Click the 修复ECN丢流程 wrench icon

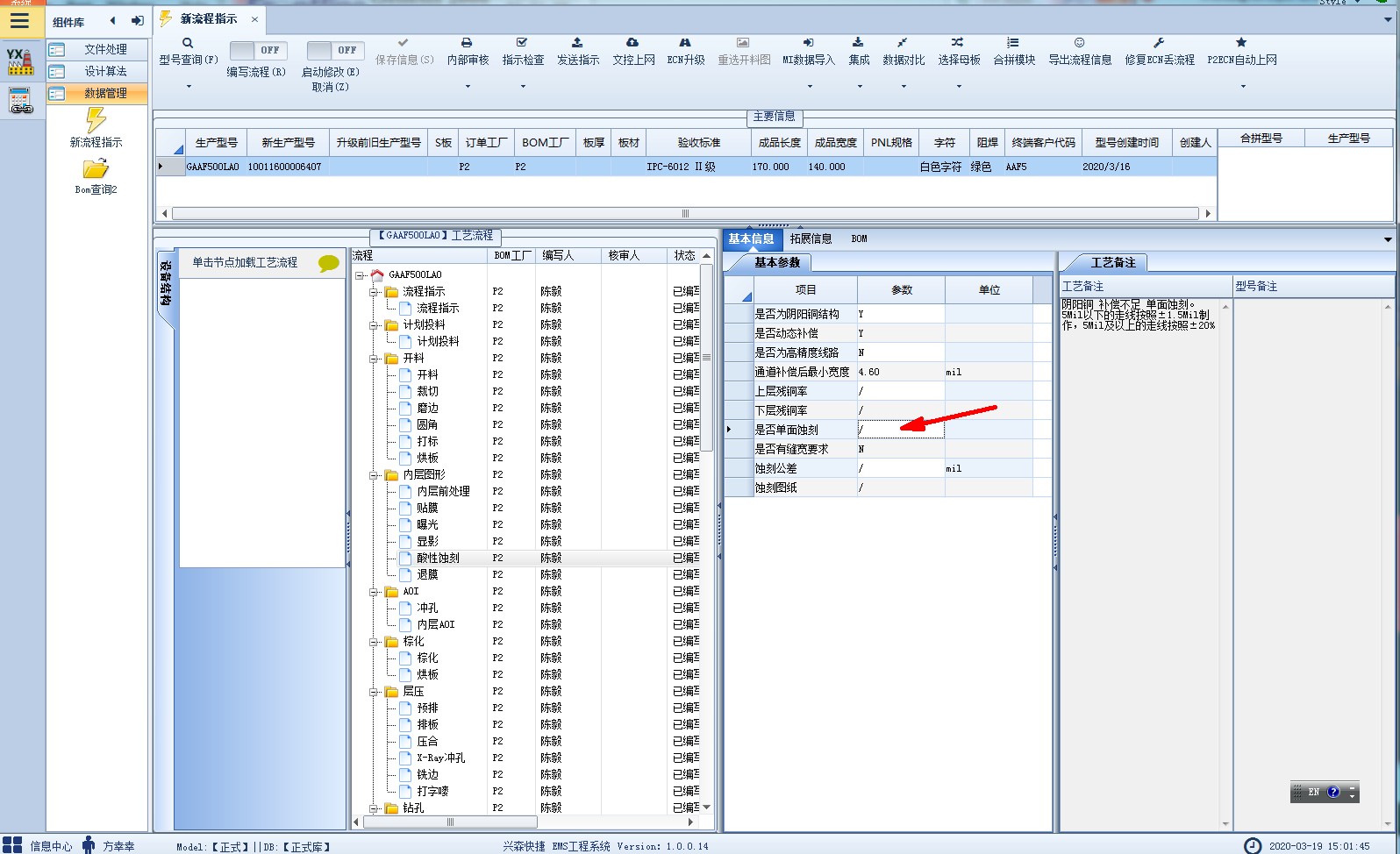click(1159, 42)
